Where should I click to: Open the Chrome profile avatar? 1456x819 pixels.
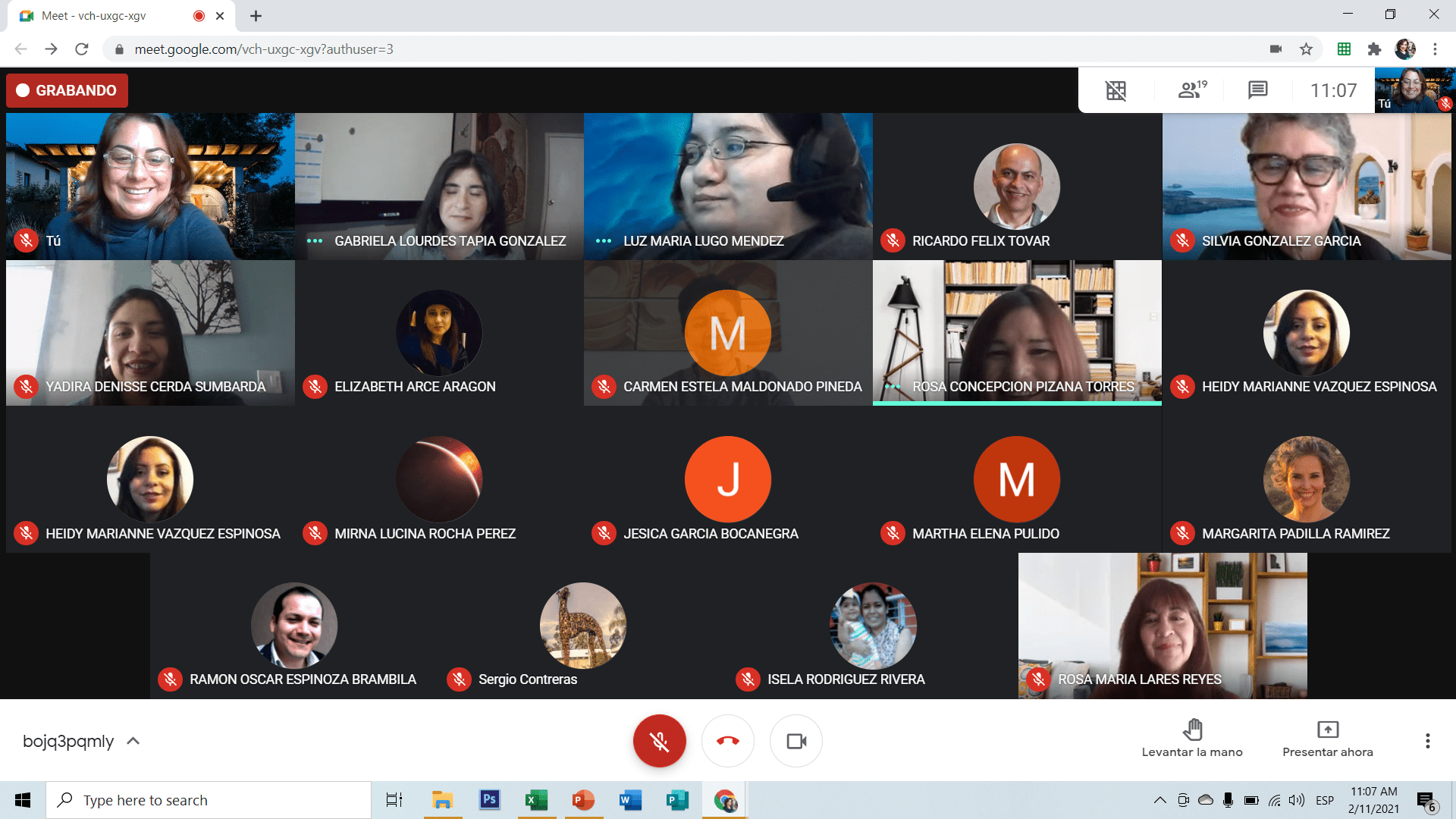[x=1405, y=49]
